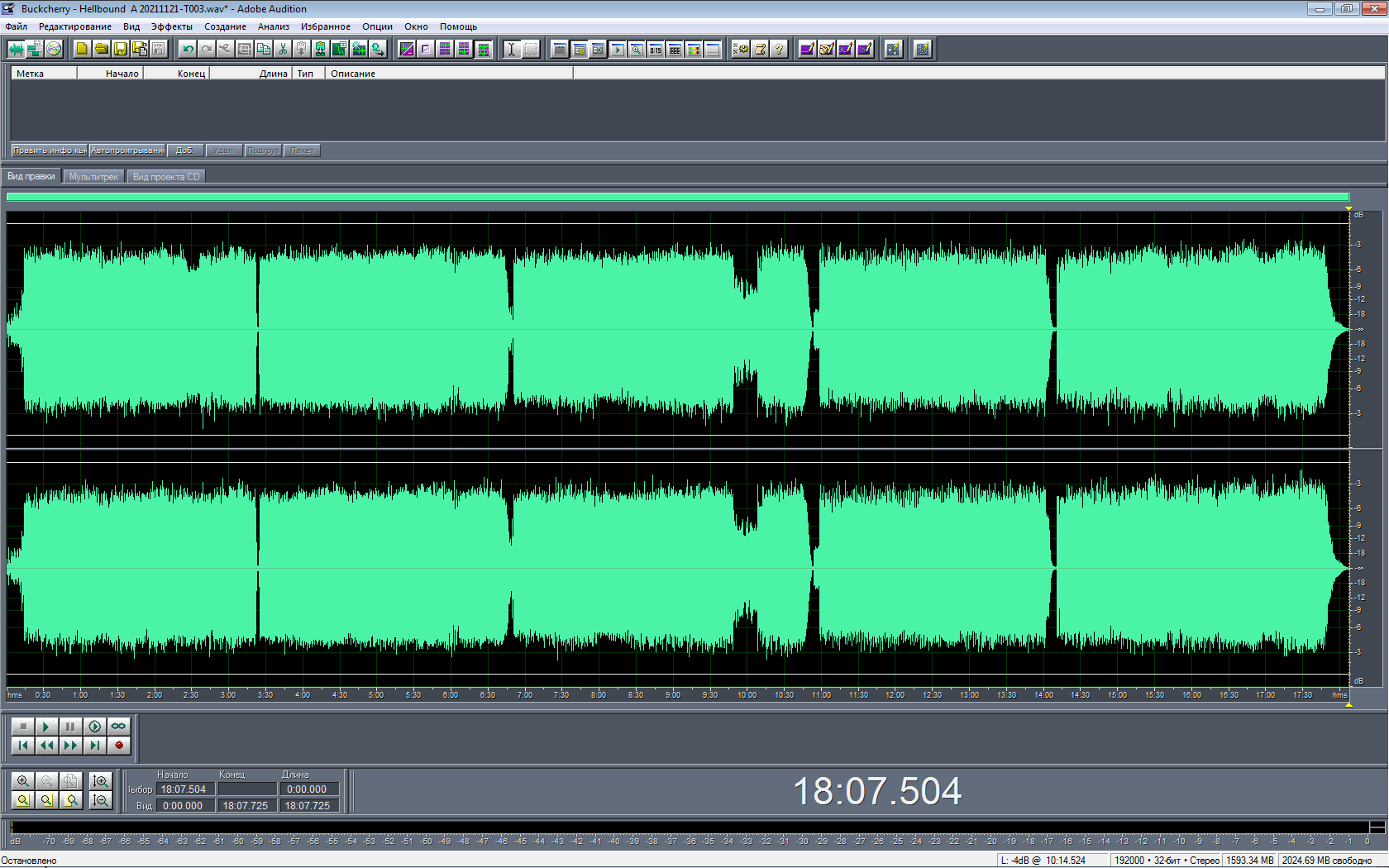Go to beginning of file
Image resolution: width=1389 pixels, height=868 pixels.
click(23, 745)
